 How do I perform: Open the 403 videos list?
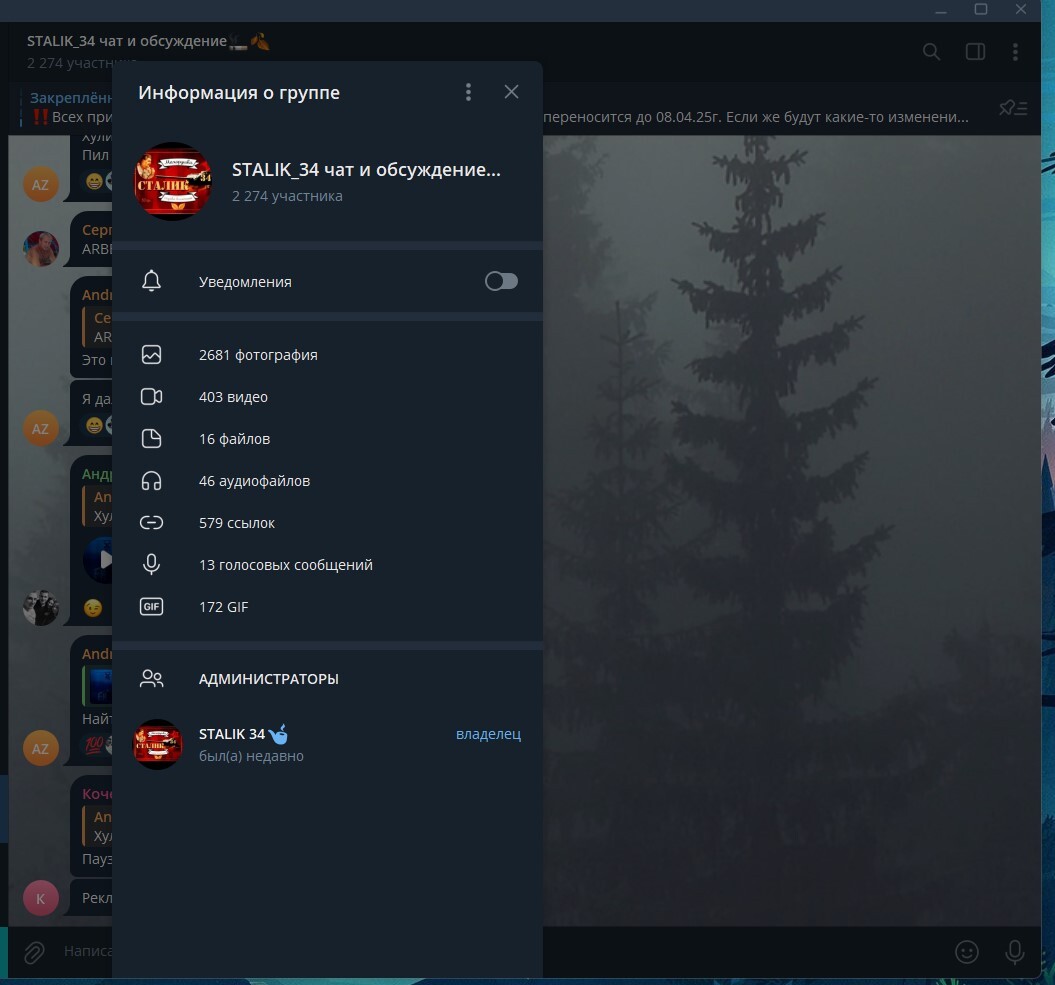(233, 397)
